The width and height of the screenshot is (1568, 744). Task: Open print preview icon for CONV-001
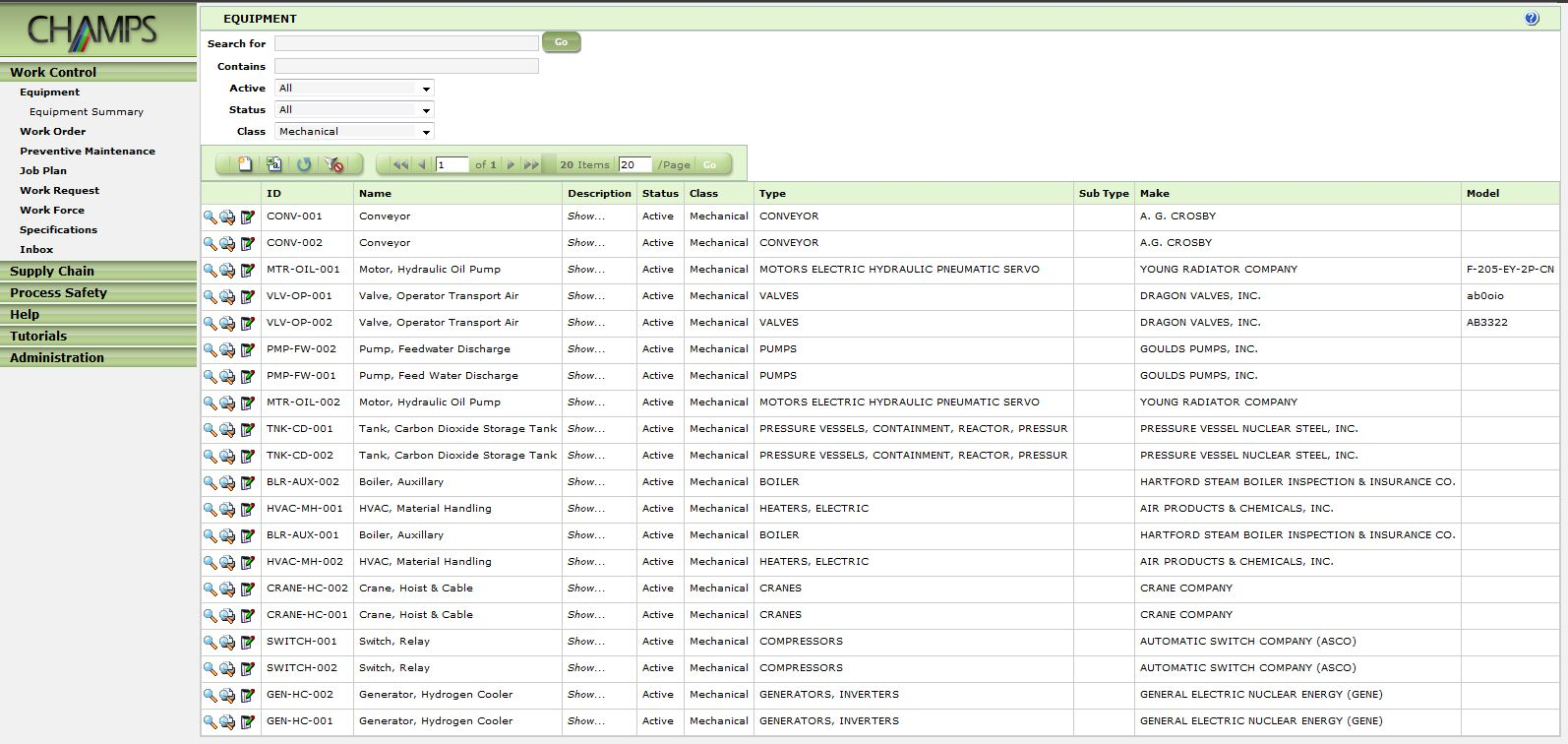click(x=227, y=217)
